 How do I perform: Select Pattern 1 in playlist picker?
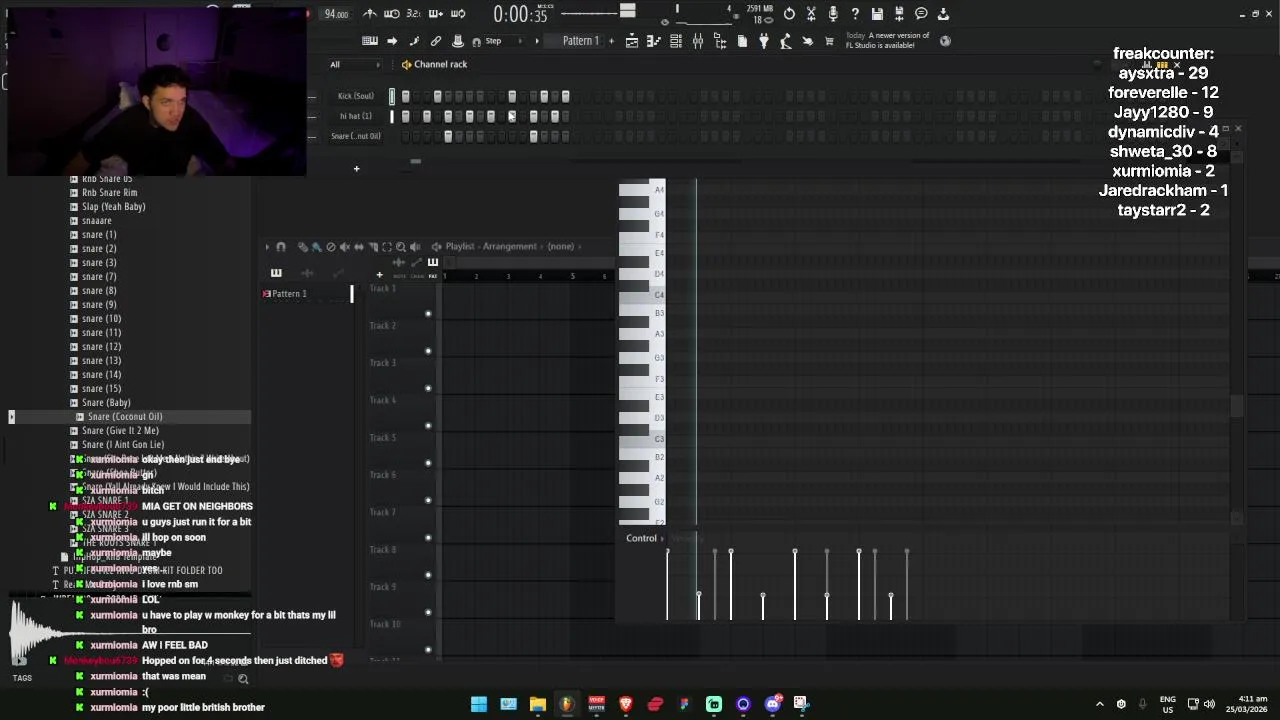289,294
